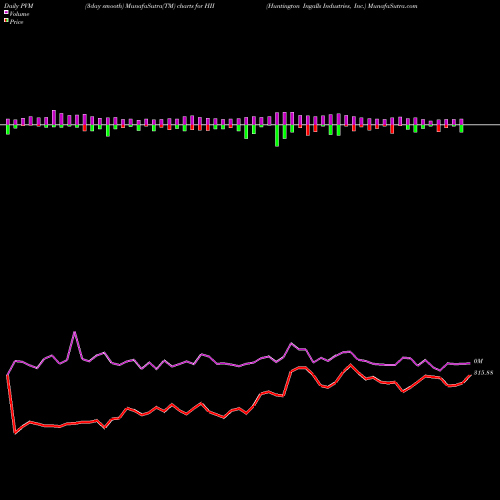This screenshot has width=500, height=500.
Task: Click the Price legend label
Action: point(16,22)
